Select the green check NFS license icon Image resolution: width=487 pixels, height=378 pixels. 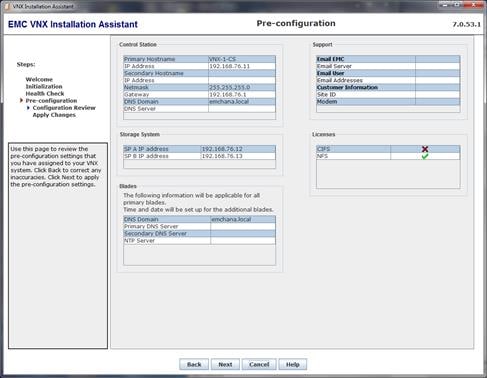pos(425,156)
